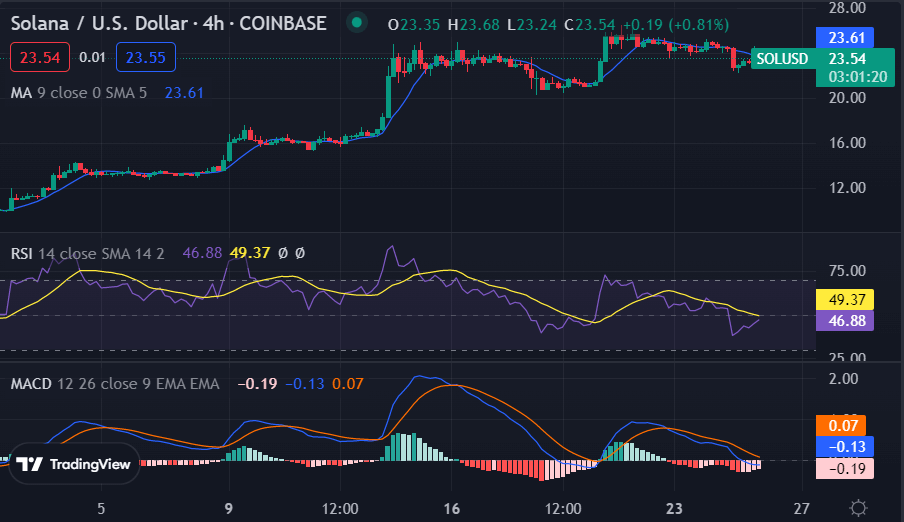Click the MACD histogram value −0.19 in legend
Screen dimensions: 904x522
tap(257, 384)
